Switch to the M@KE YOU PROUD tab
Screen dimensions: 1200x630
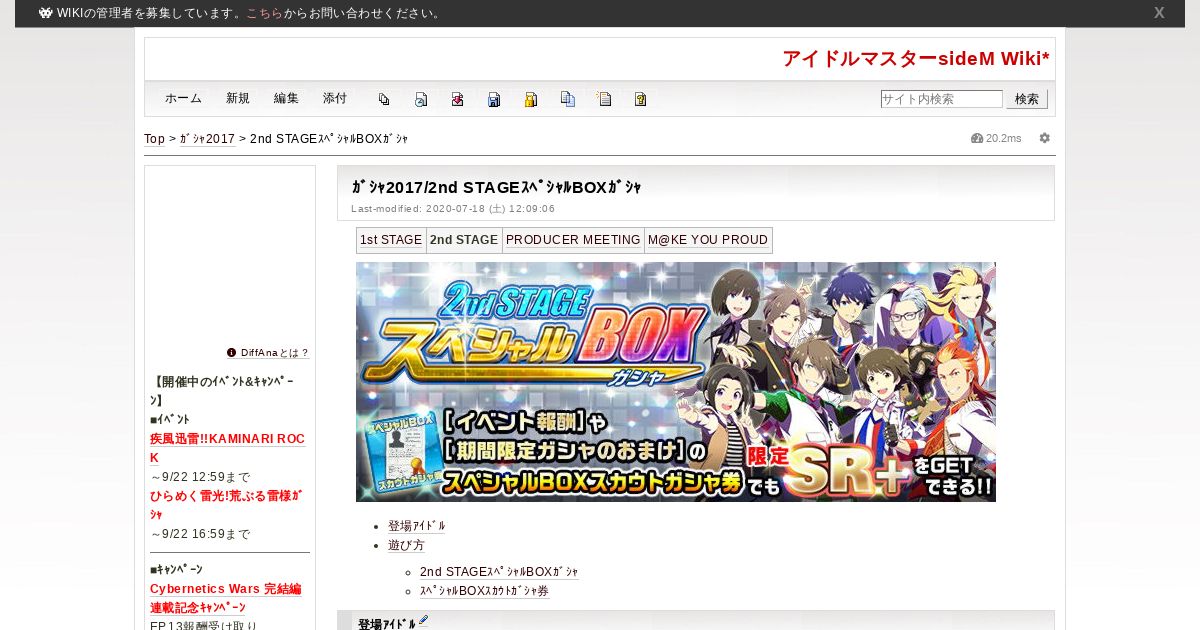click(x=708, y=240)
